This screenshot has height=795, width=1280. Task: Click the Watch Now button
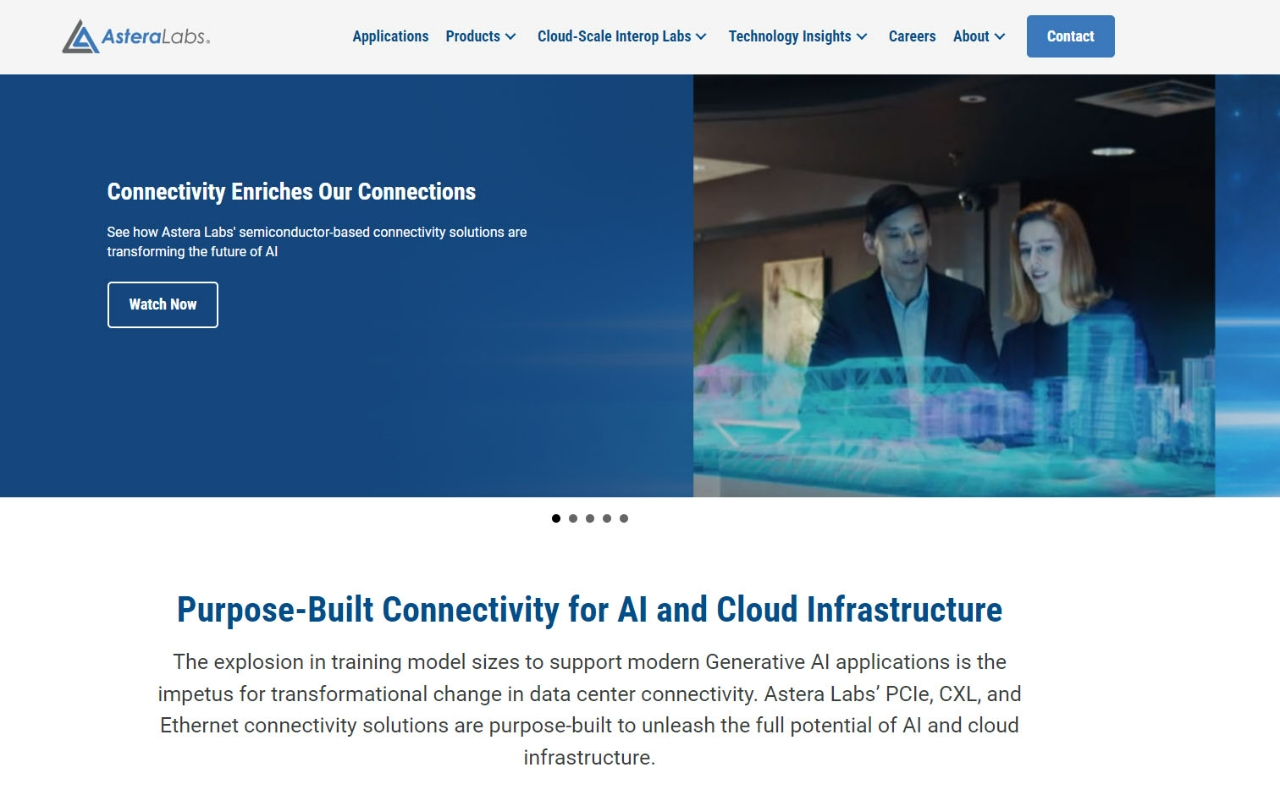(163, 304)
